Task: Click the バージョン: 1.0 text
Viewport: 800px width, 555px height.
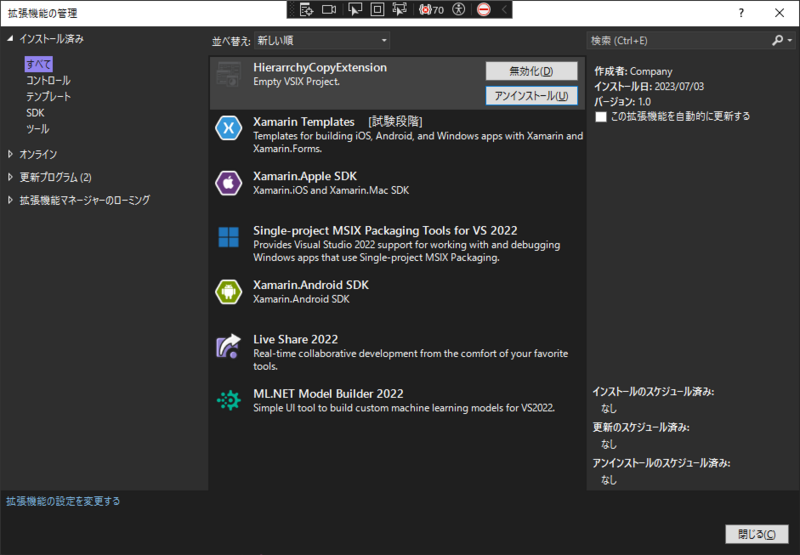Action: 622,102
